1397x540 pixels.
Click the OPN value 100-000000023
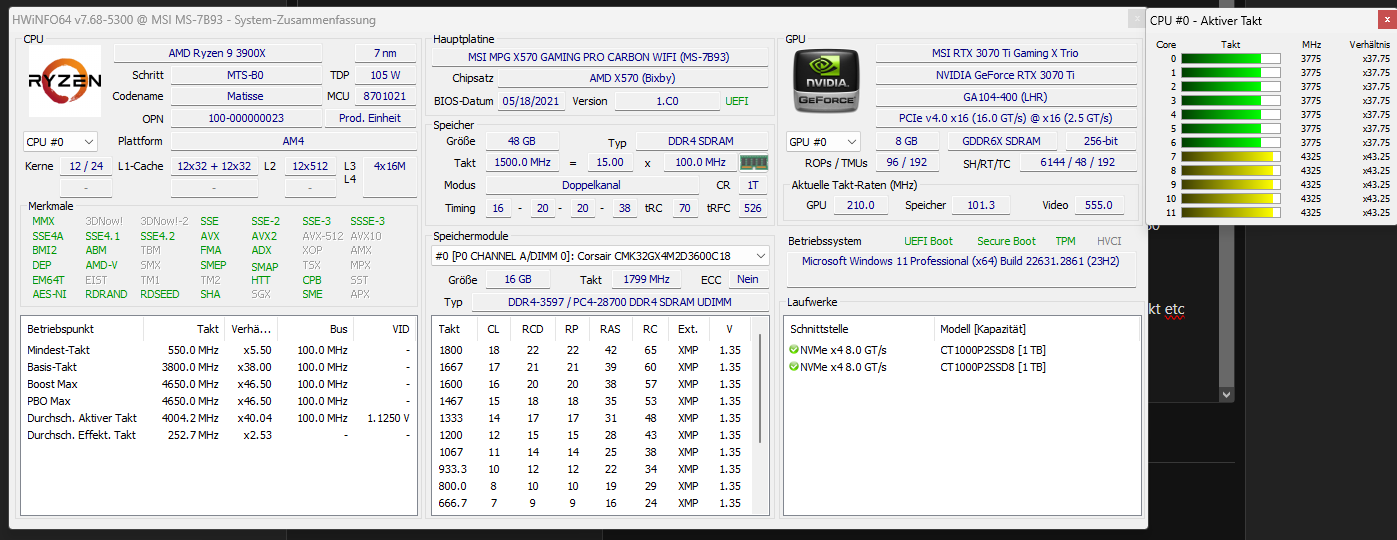coord(245,118)
